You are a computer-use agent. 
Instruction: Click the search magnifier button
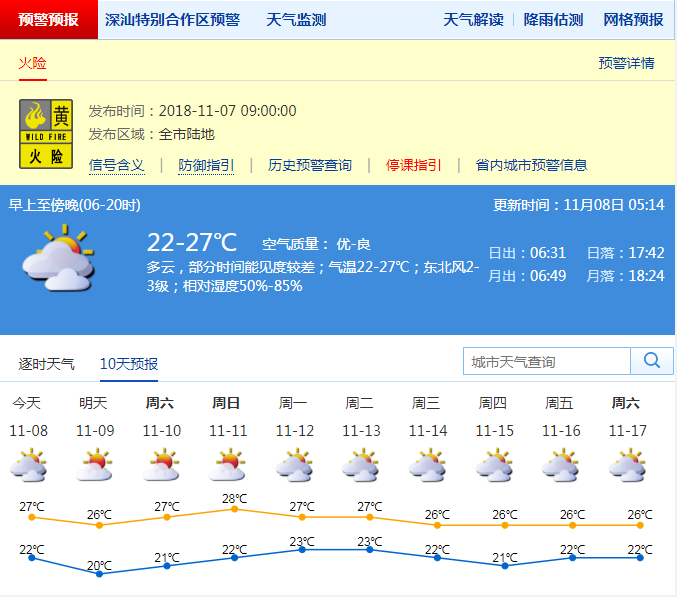[651, 361]
